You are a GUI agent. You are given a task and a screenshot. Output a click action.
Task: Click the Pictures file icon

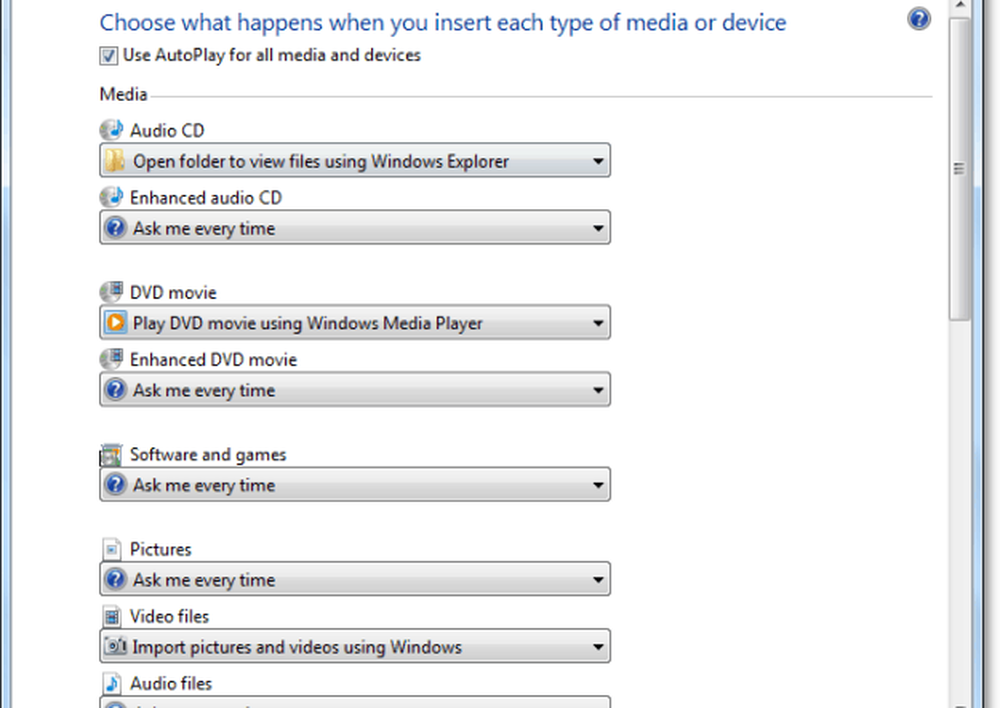point(112,549)
